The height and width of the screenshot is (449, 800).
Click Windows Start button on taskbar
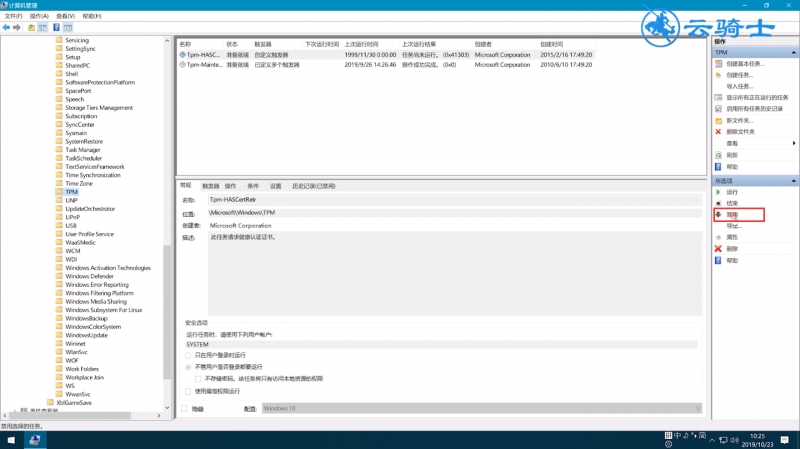point(11,440)
